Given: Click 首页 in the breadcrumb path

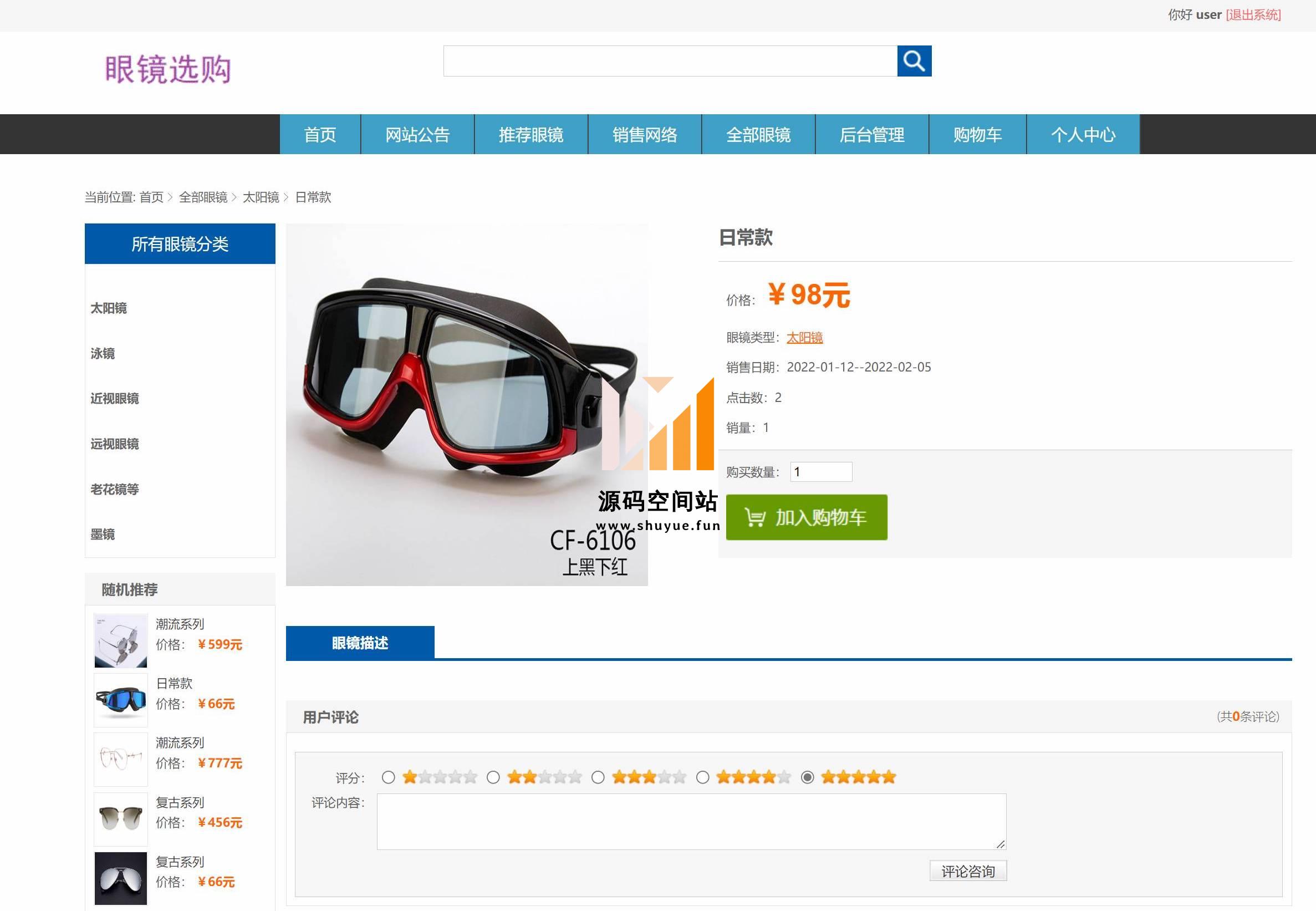Looking at the screenshot, I should pos(151,197).
